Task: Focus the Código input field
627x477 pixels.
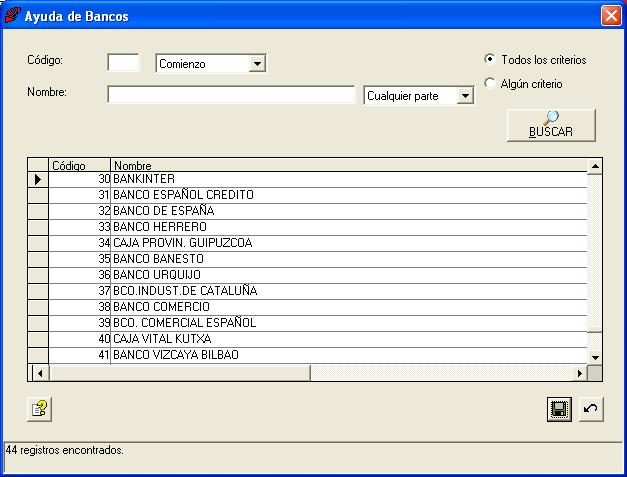Action: pyautogui.click(x=124, y=63)
